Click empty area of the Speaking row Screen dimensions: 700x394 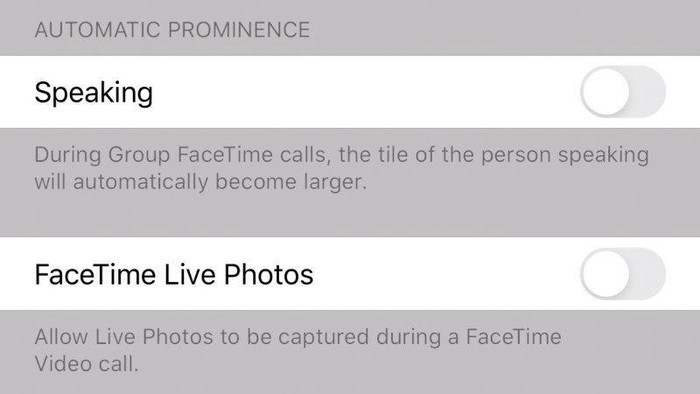coord(366,91)
